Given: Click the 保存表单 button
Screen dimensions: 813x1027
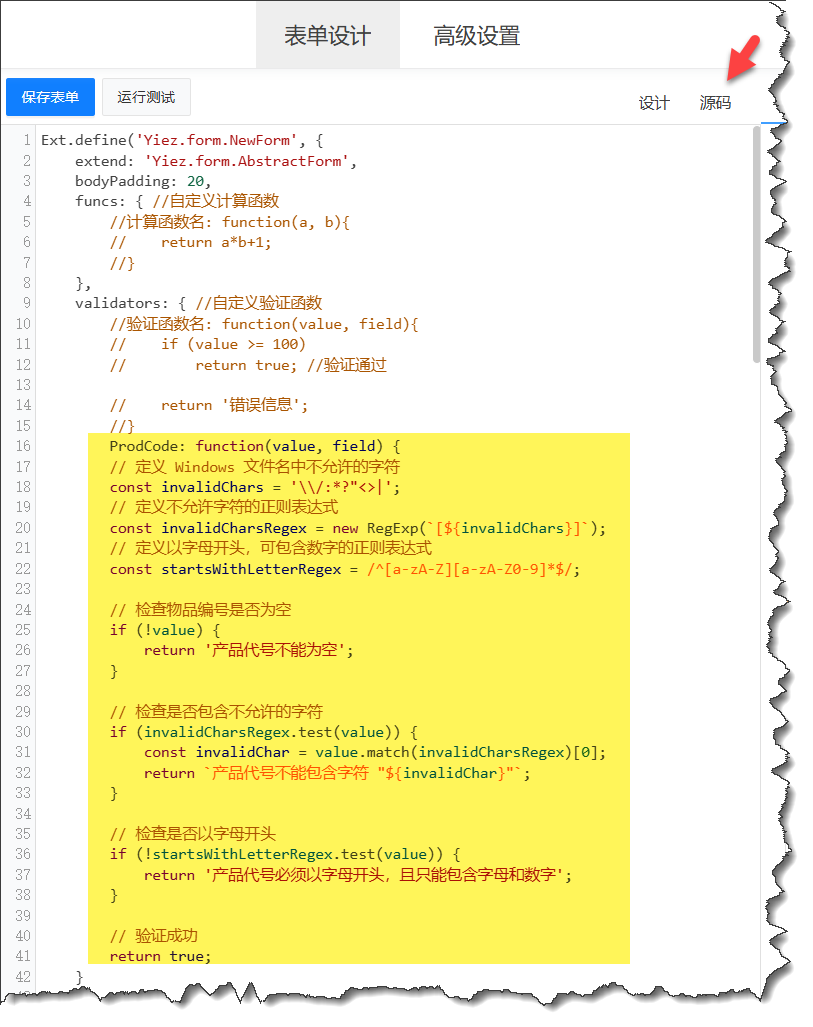Looking at the screenshot, I should pyautogui.click(x=50, y=97).
